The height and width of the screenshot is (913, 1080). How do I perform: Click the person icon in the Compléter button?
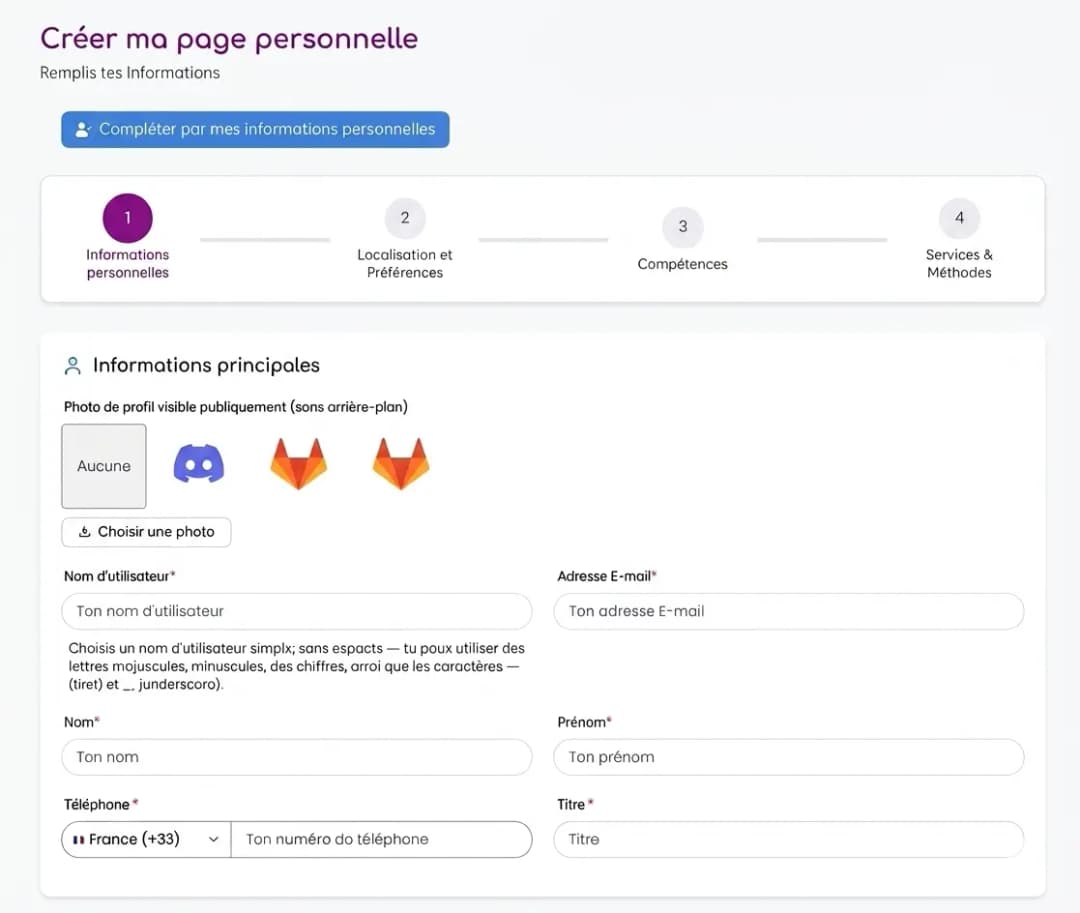point(83,129)
